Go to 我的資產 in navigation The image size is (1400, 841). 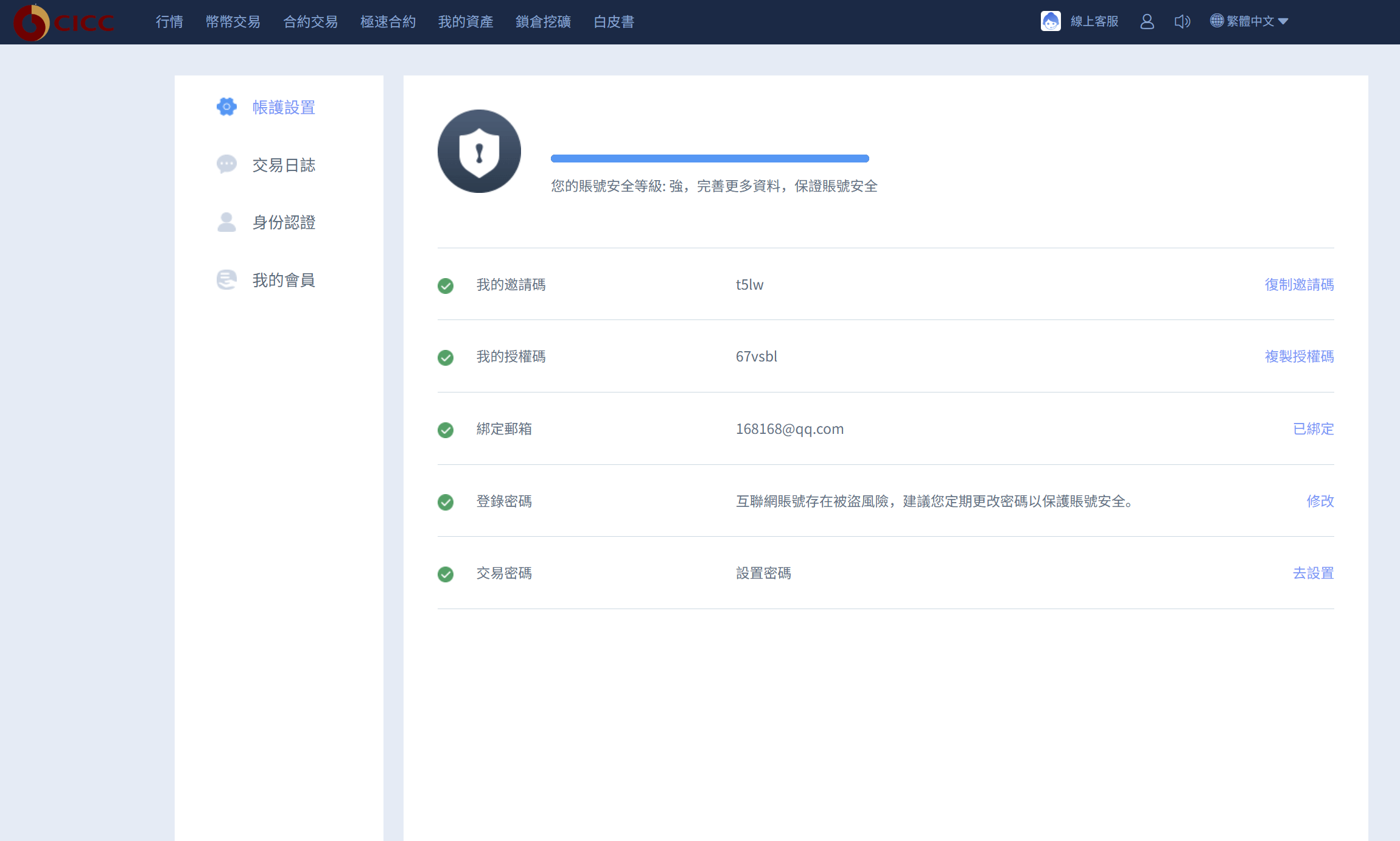pos(466,22)
